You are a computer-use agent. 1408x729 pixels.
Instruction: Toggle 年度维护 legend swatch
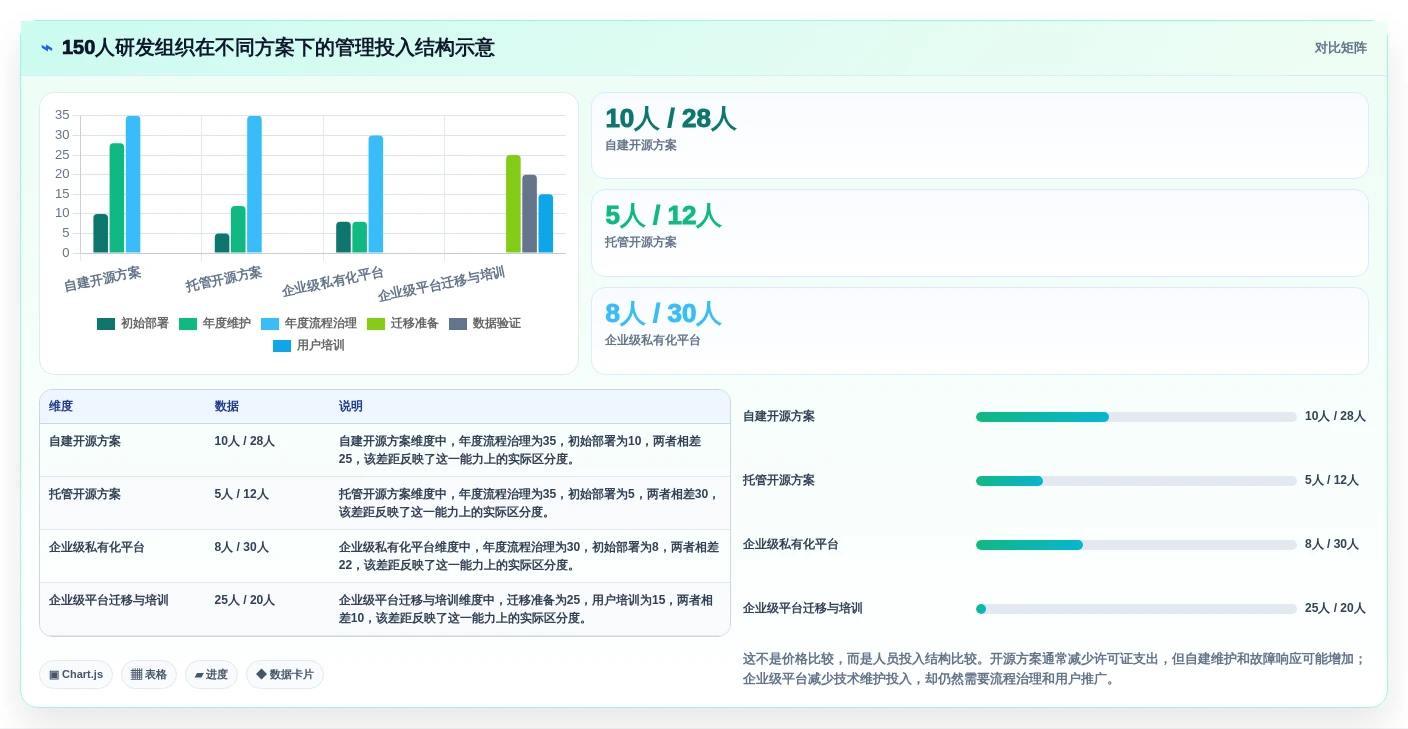click(x=188, y=324)
